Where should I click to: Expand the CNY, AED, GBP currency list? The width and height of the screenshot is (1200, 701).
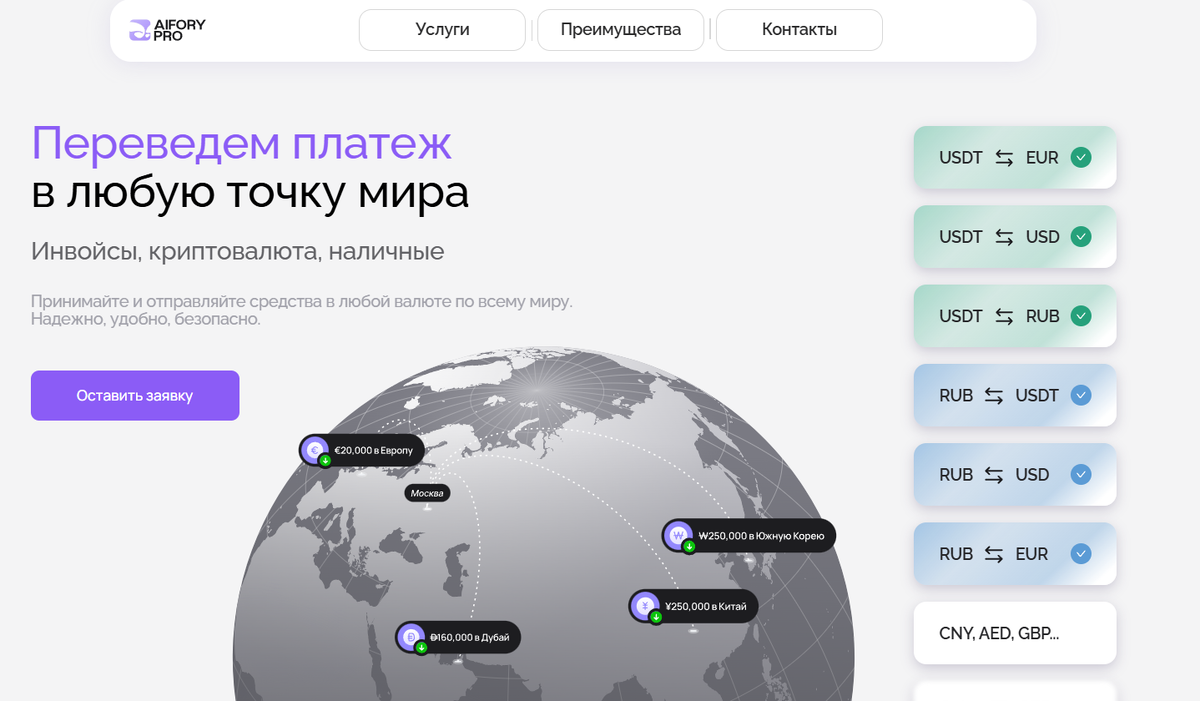1014,632
